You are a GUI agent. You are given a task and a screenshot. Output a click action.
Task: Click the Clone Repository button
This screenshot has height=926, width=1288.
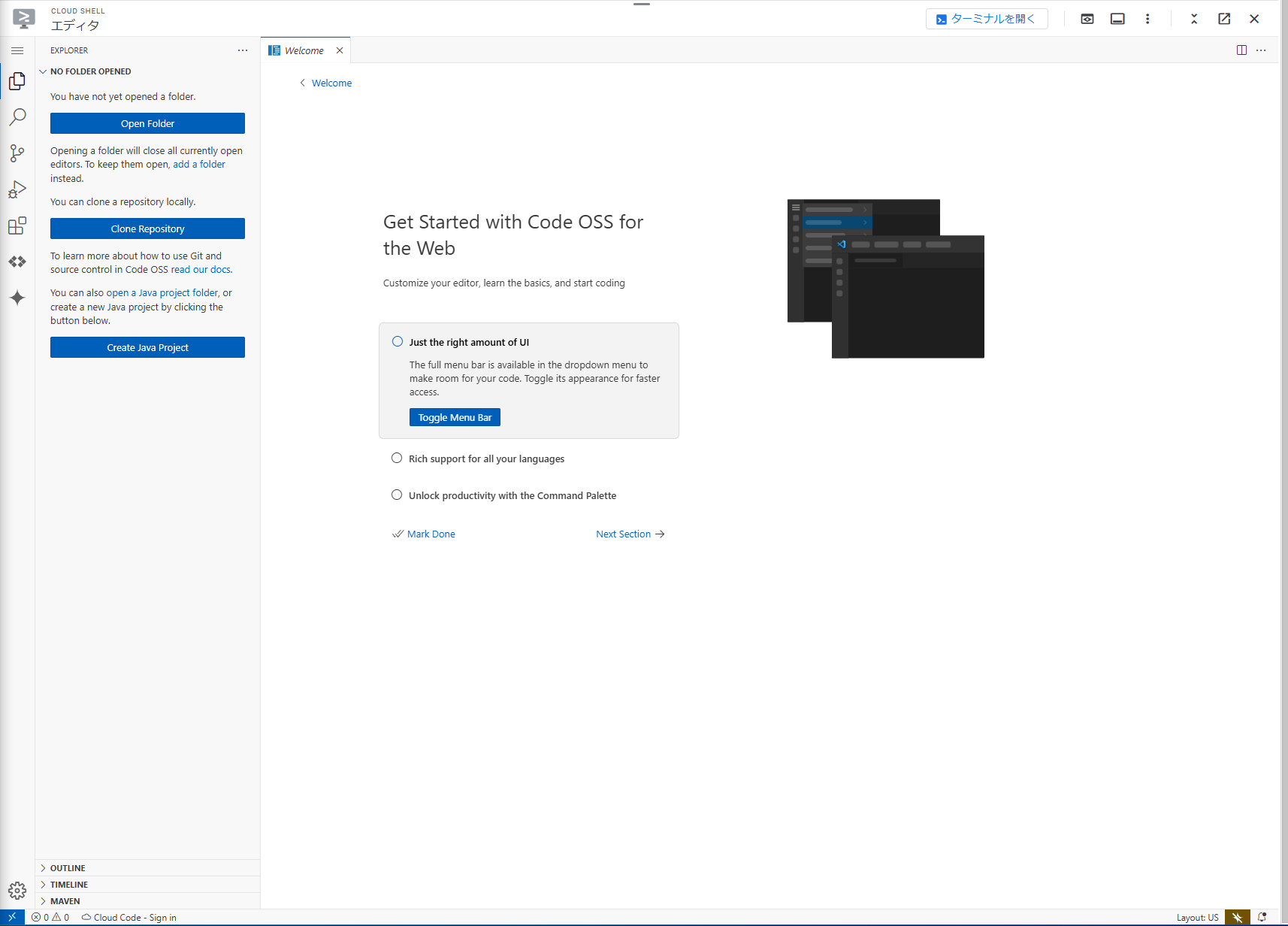point(147,228)
